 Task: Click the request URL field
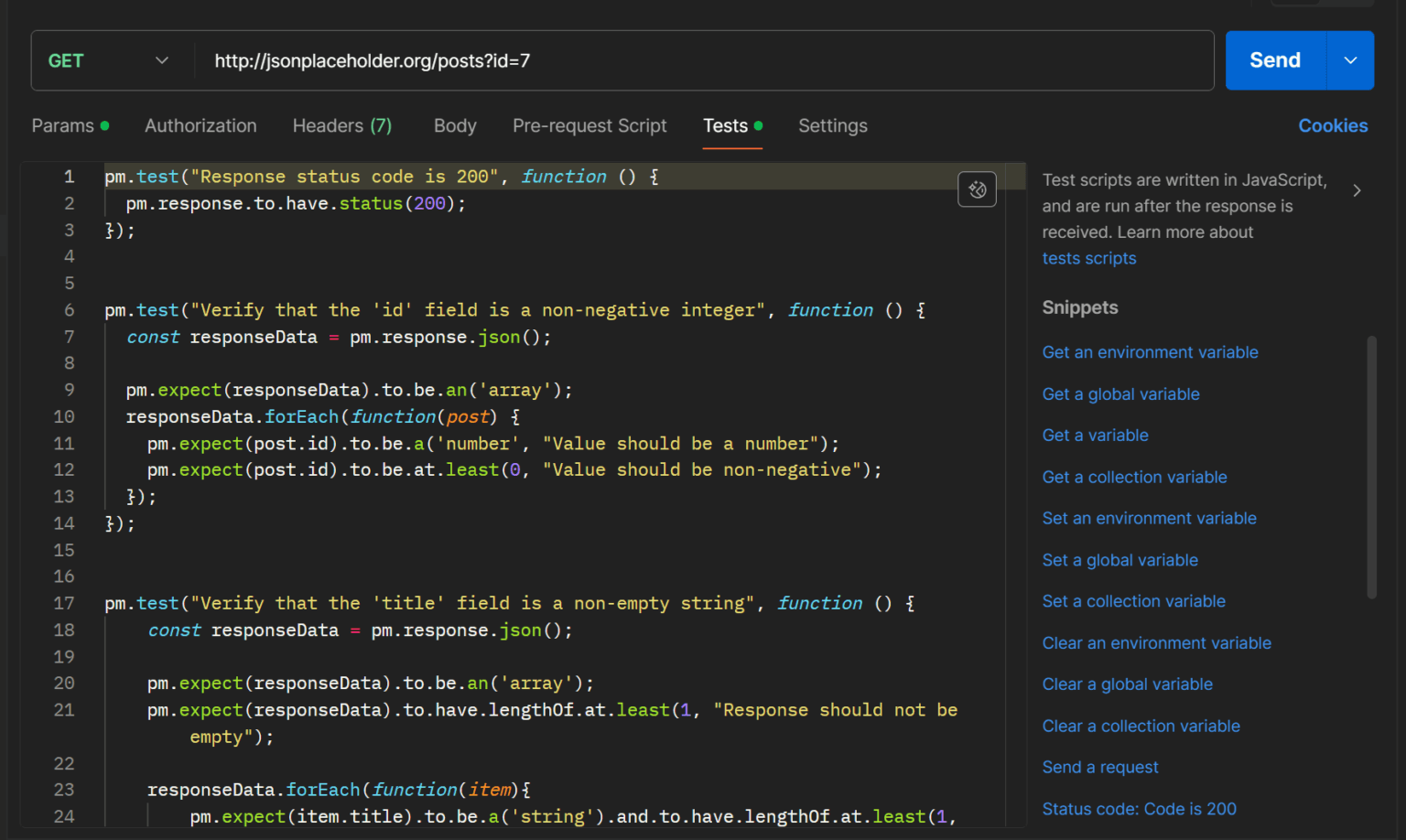click(x=704, y=60)
